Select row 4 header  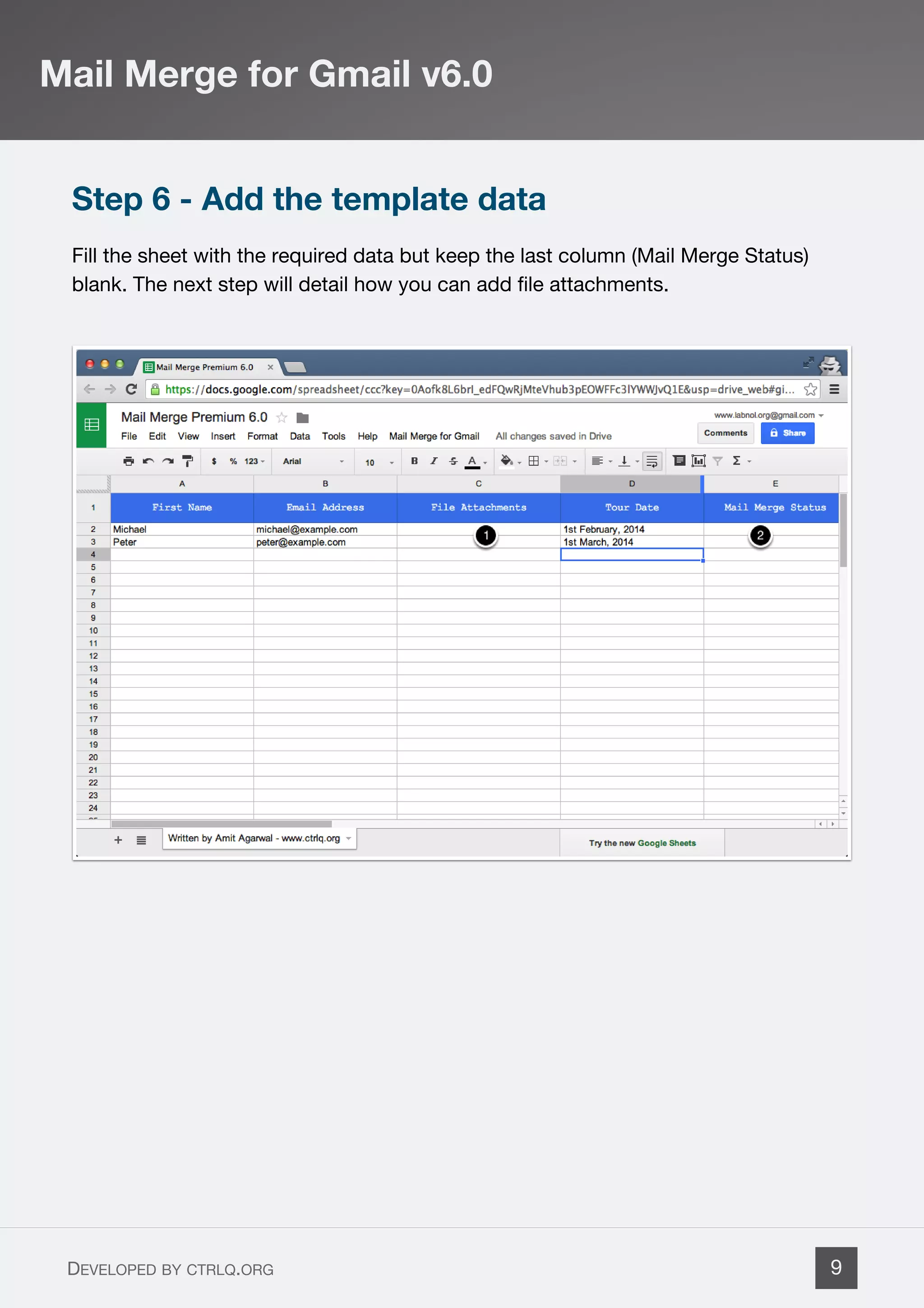pyautogui.click(x=93, y=554)
